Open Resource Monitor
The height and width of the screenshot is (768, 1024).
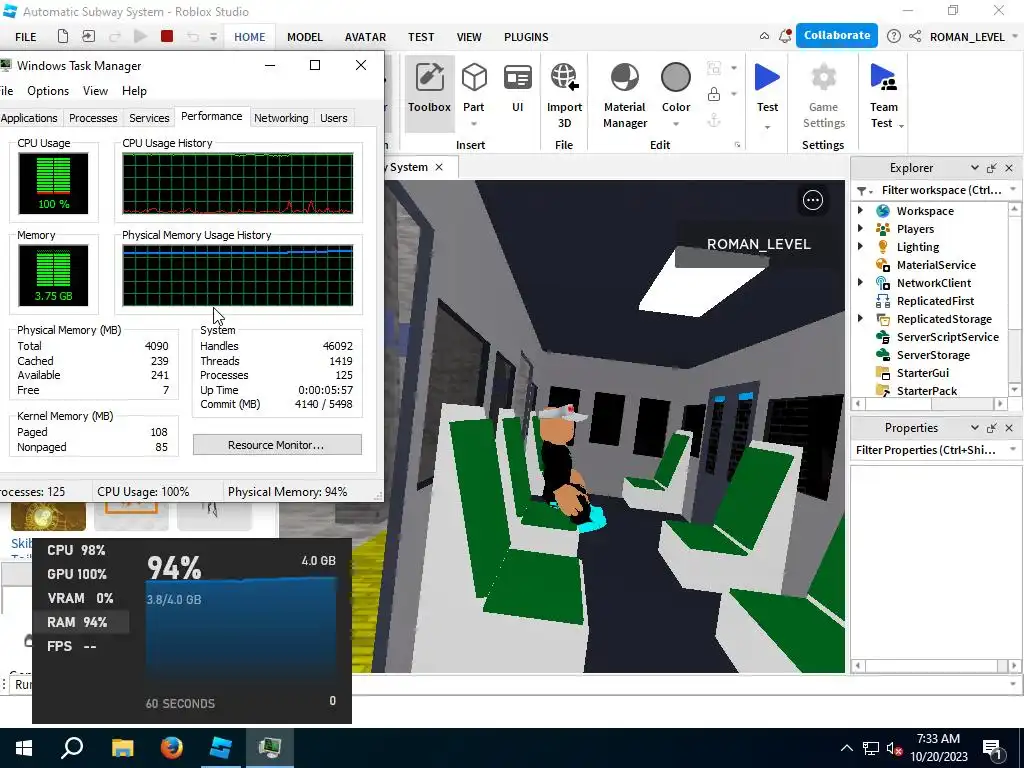pos(277,445)
